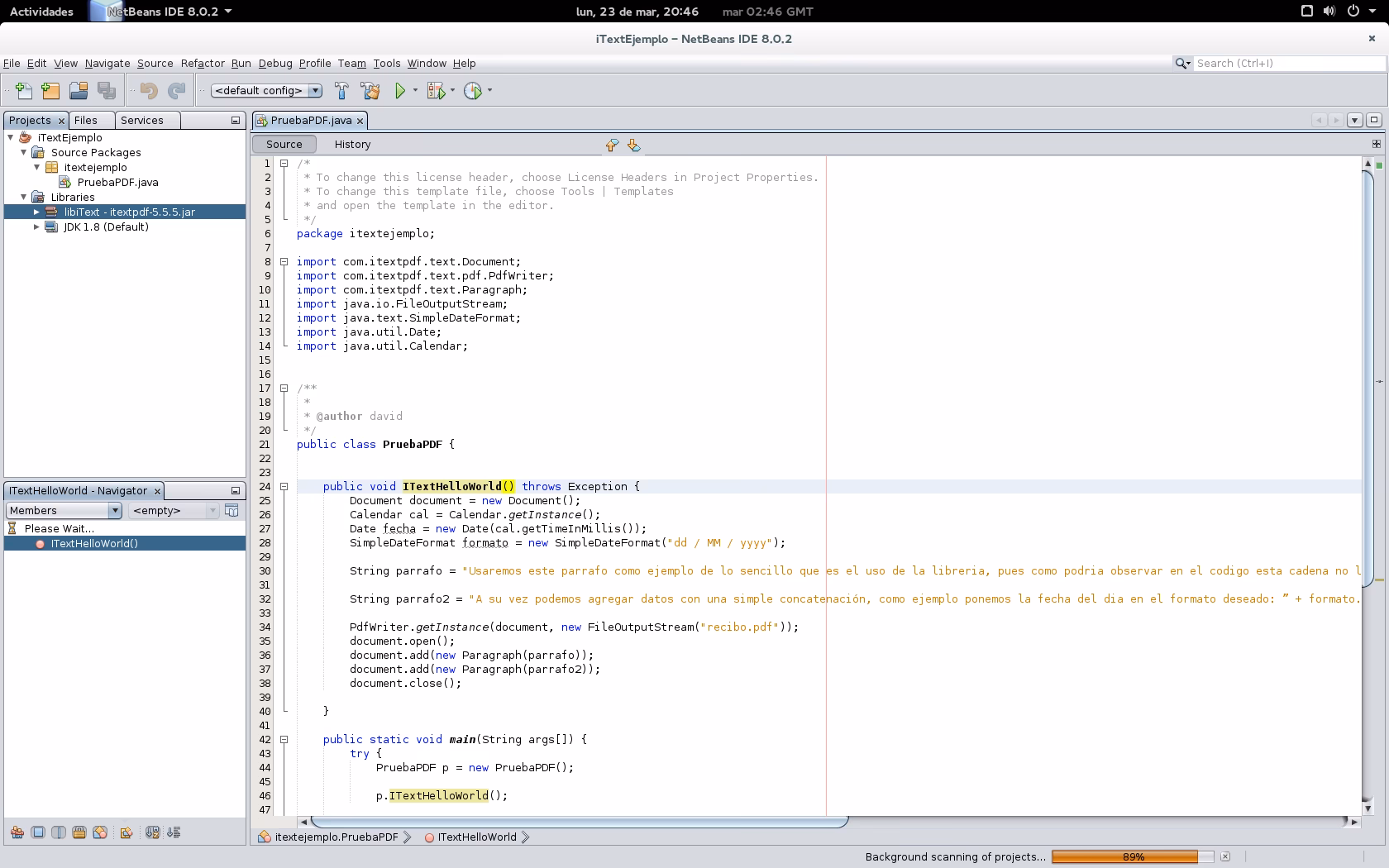Toggle Sort by Source in Navigator
Viewport: 1389px width, 868px height.
(173, 832)
